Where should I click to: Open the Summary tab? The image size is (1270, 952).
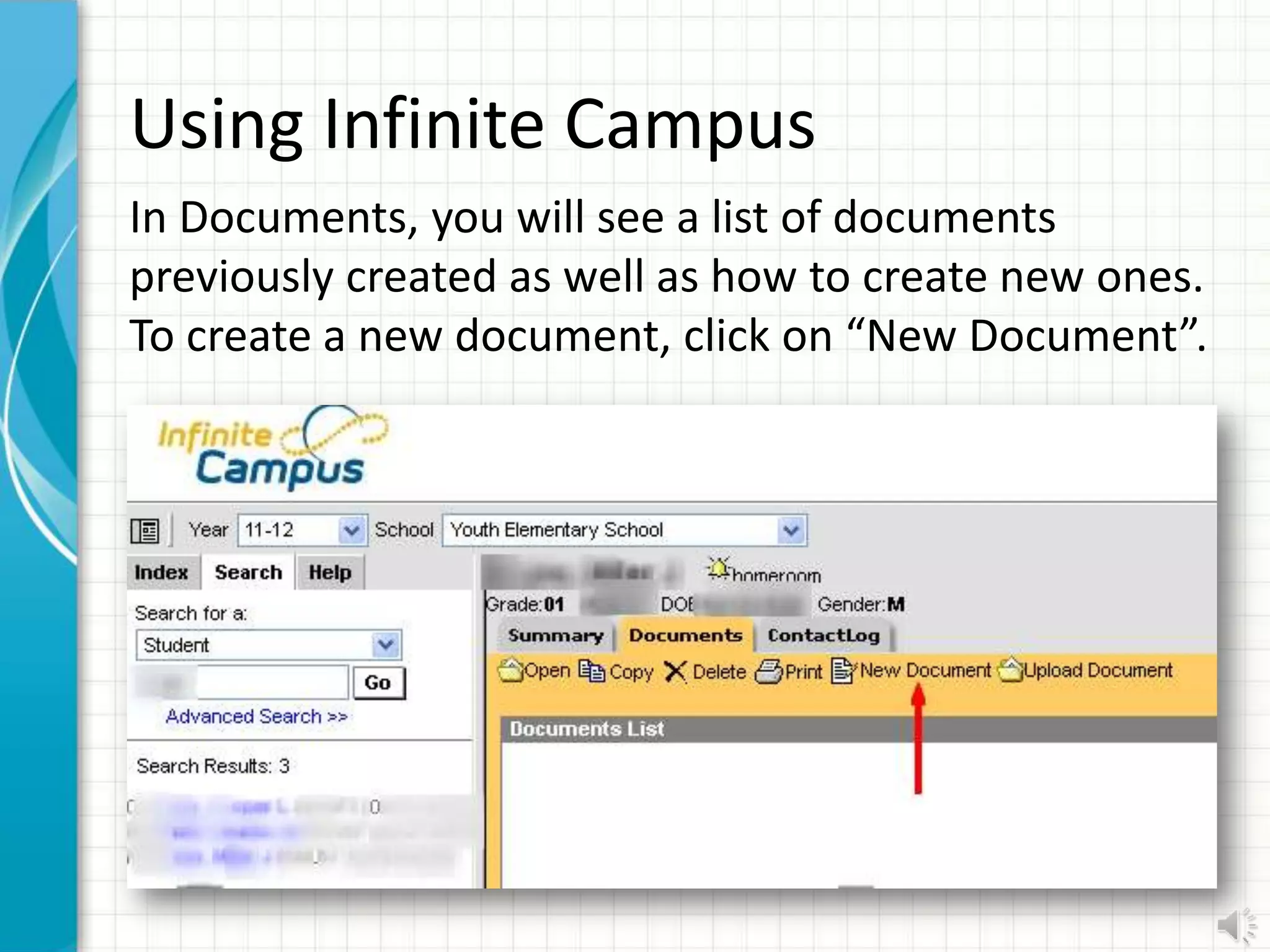click(x=556, y=635)
